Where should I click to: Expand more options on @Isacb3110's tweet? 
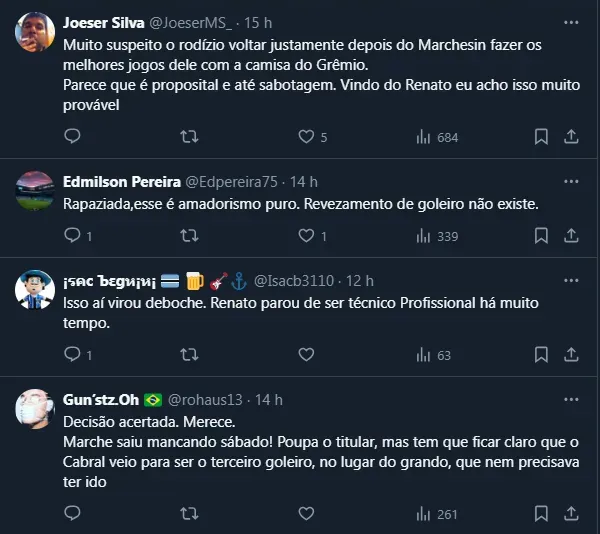(570, 280)
